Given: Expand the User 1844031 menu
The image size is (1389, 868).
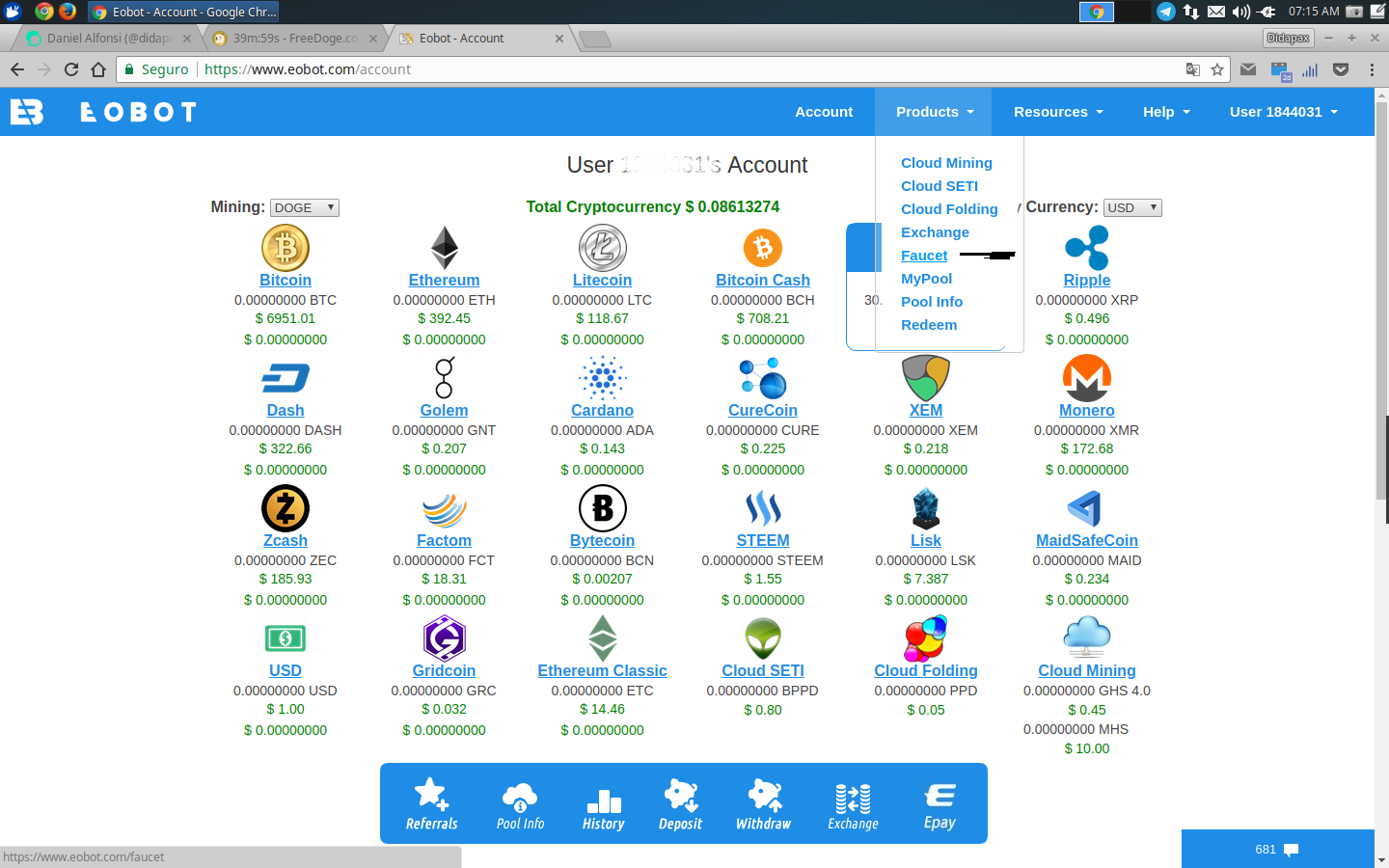Looking at the screenshot, I should 1284,112.
